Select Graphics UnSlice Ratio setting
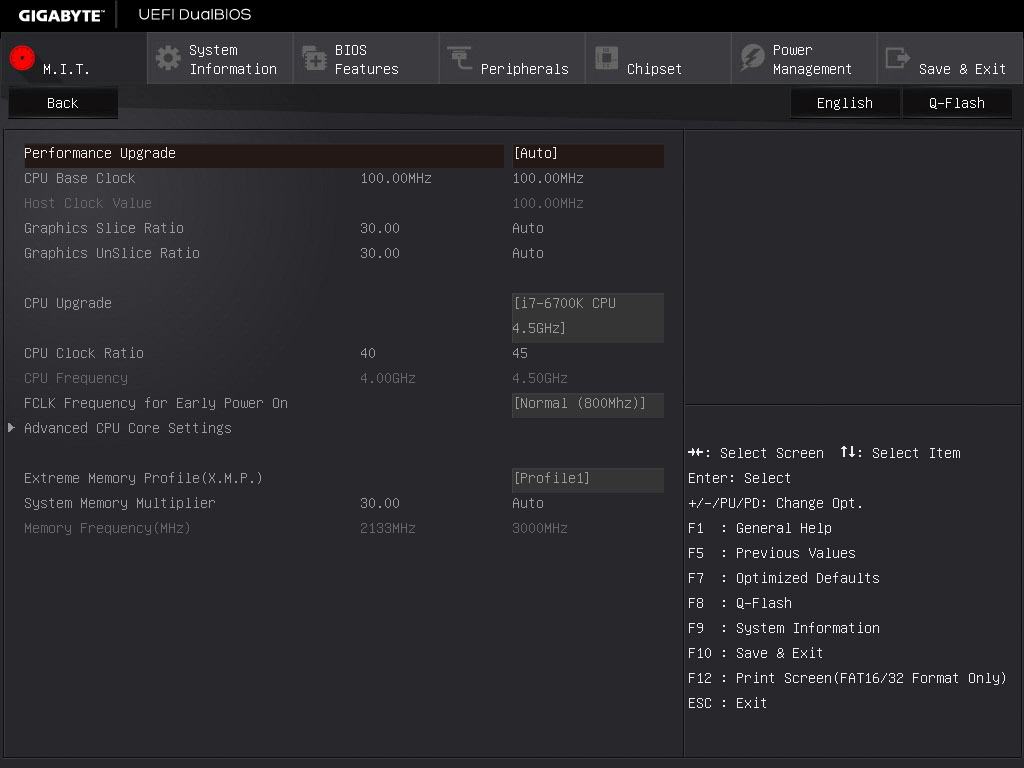Viewport: 1024px width, 768px height. [112, 253]
